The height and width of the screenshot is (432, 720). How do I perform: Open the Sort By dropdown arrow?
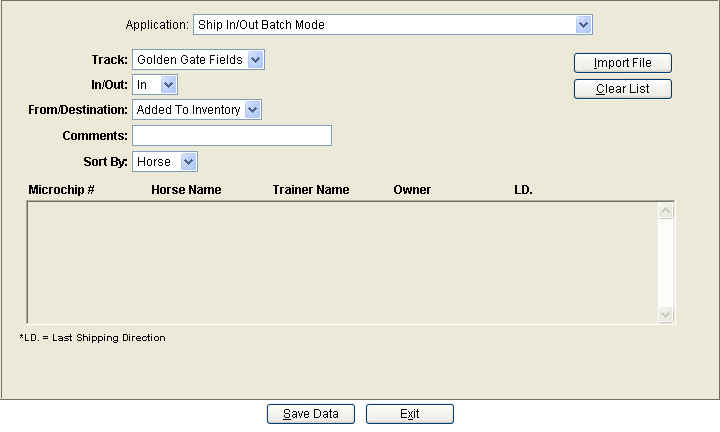point(188,162)
